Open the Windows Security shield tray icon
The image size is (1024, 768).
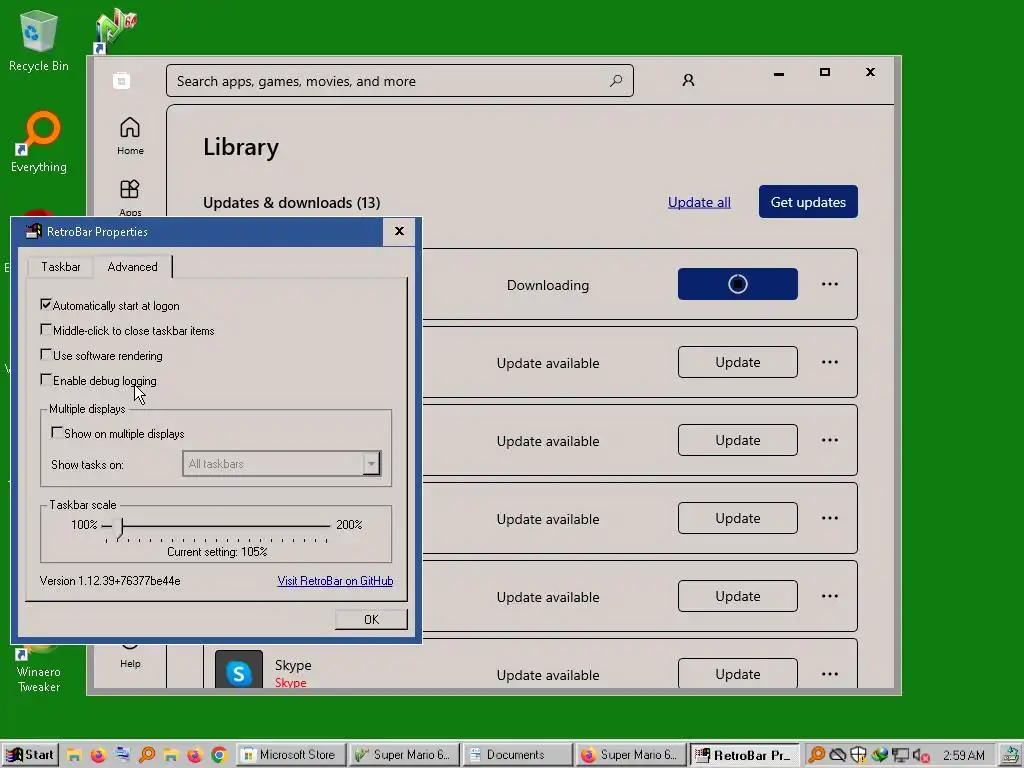pos(858,755)
